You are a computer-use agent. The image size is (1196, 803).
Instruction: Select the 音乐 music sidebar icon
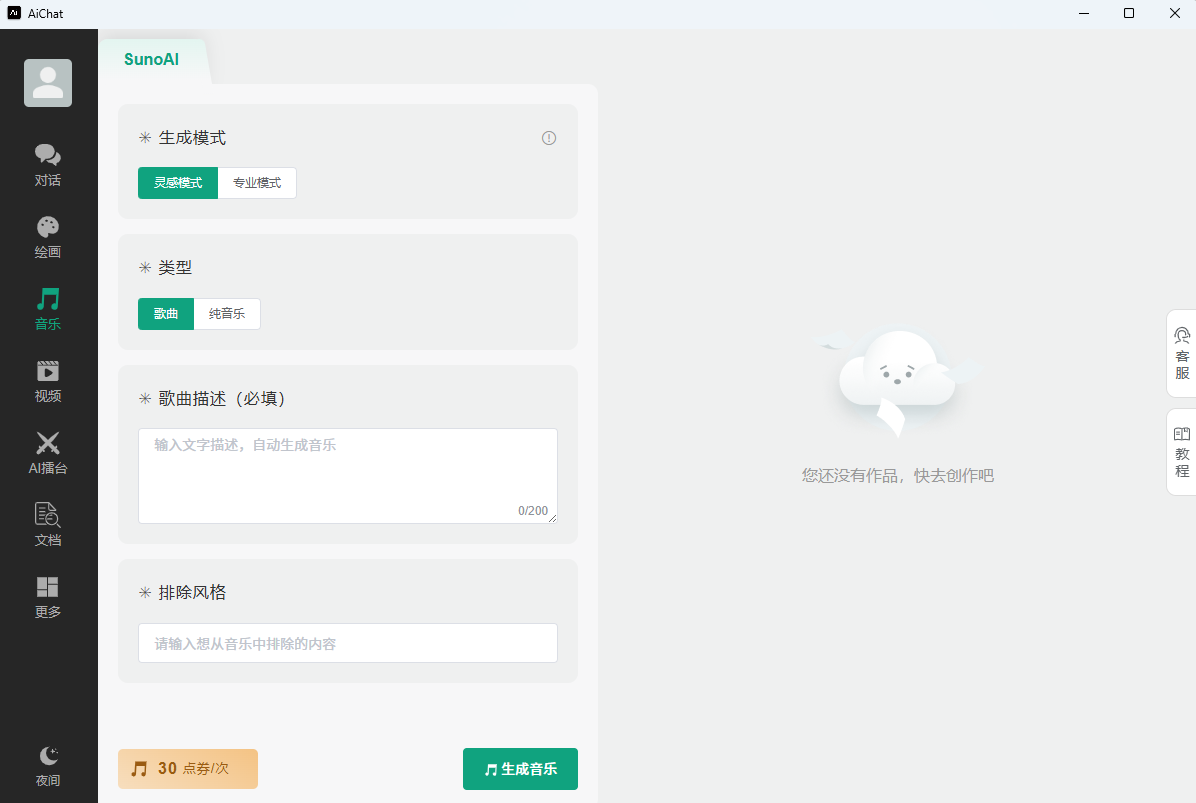tap(48, 309)
